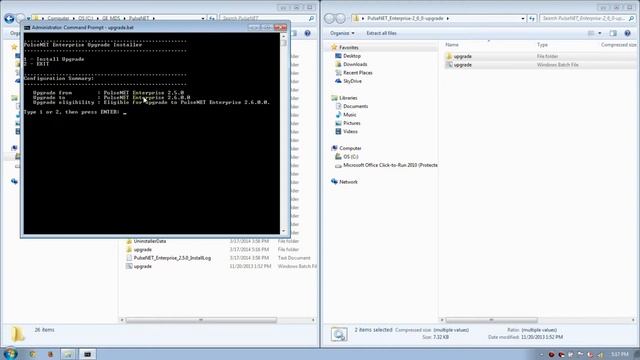
Task: Sort by Name column in right window
Action: pos(451,45)
